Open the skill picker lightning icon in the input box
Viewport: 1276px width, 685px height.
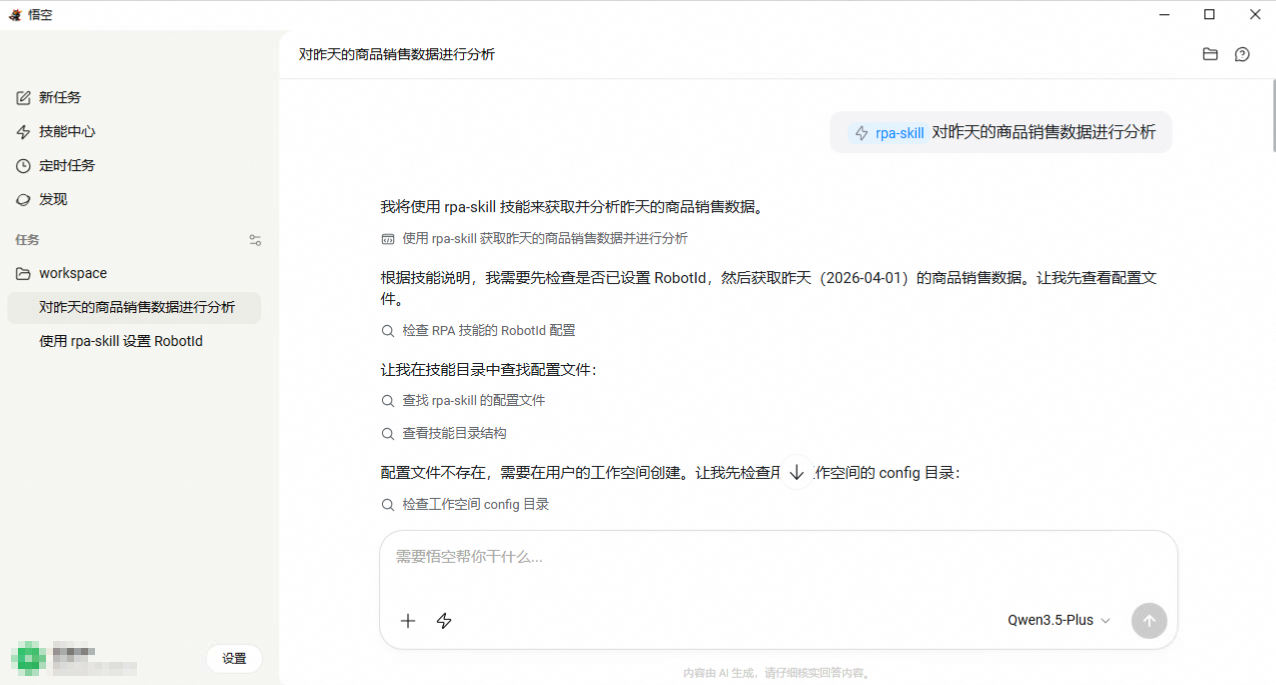[444, 621]
